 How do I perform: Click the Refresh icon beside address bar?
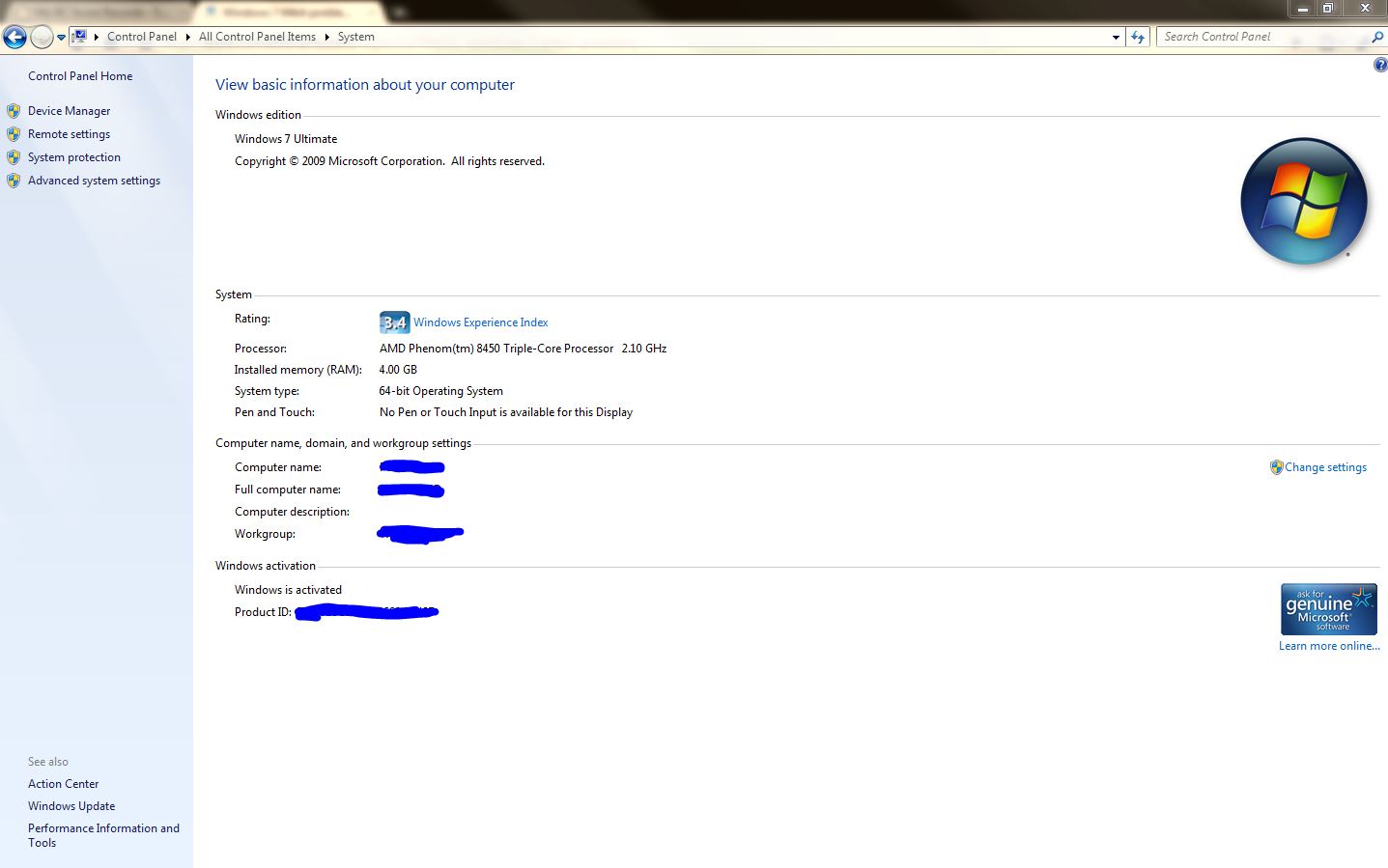1138,37
